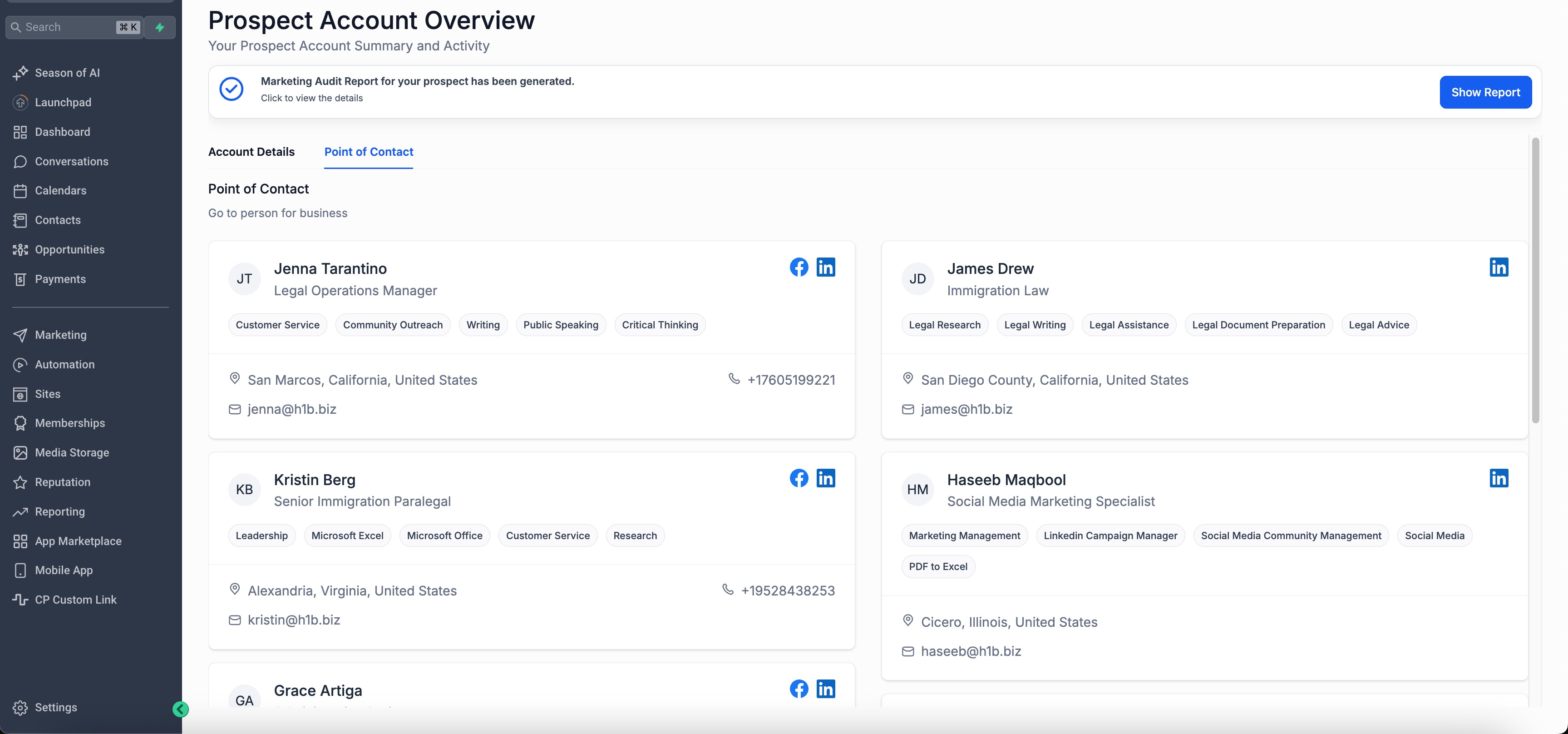The image size is (1568, 734).
Task: Click the green lightning bolt quick-action icon
Action: 160,27
